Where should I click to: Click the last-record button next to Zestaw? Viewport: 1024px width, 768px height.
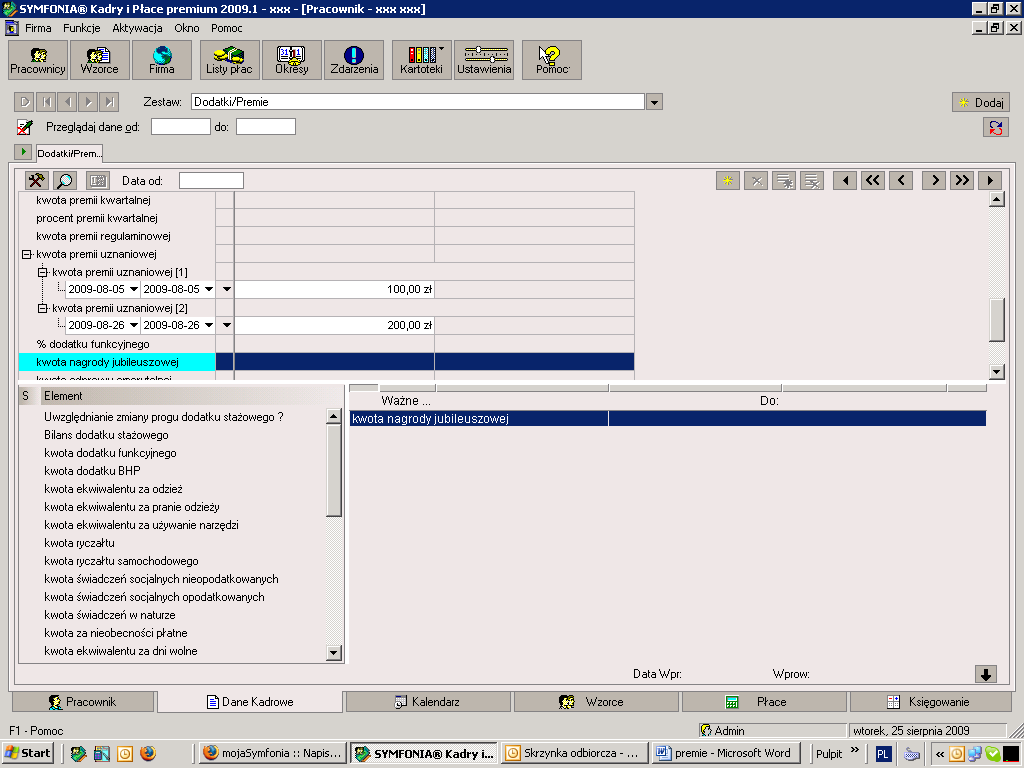click(110, 102)
